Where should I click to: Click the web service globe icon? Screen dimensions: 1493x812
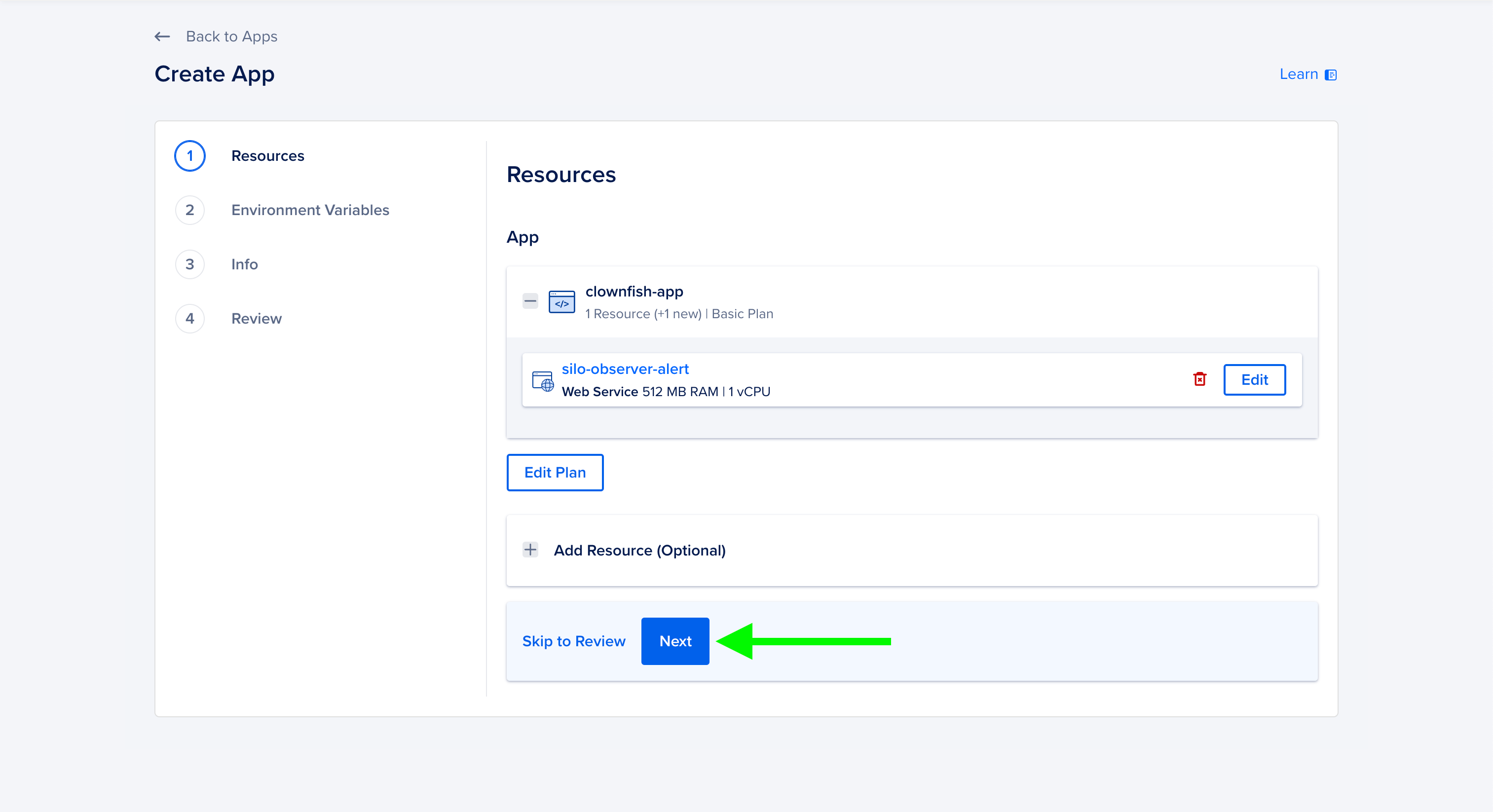[x=543, y=381]
